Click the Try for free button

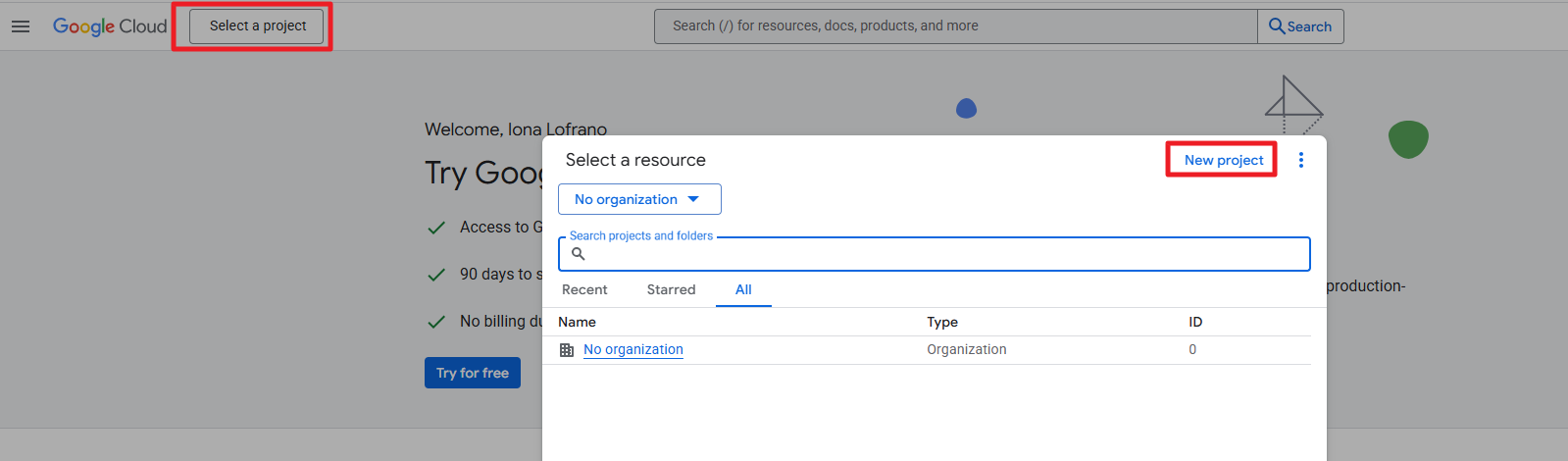click(x=473, y=373)
